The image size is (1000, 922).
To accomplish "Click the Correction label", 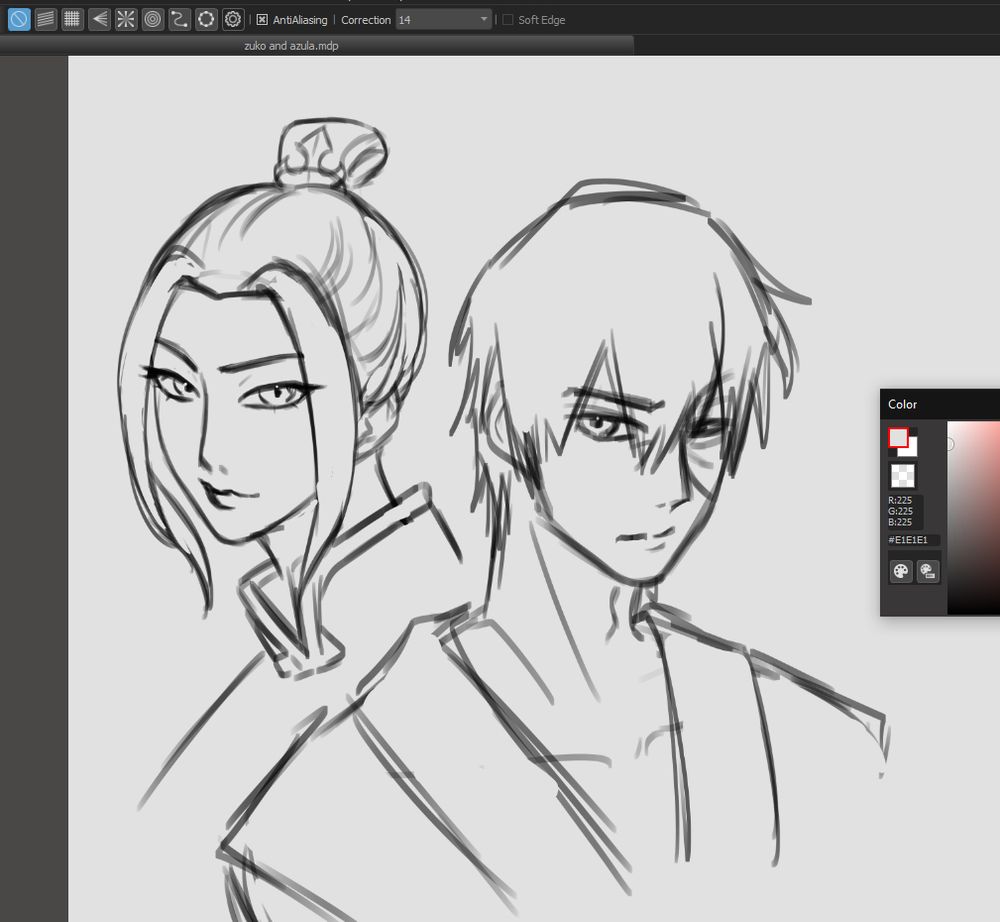I will coord(366,20).
